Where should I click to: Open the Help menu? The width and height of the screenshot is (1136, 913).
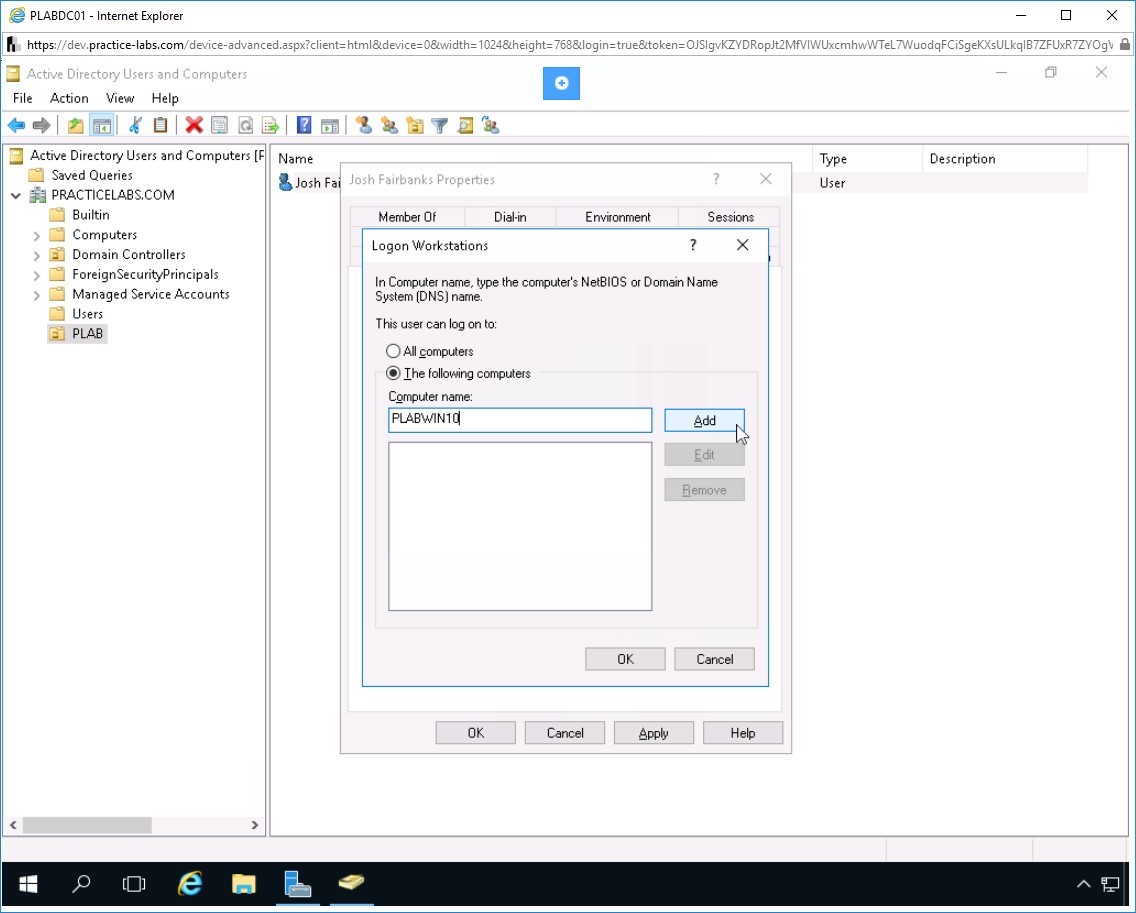point(164,98)
